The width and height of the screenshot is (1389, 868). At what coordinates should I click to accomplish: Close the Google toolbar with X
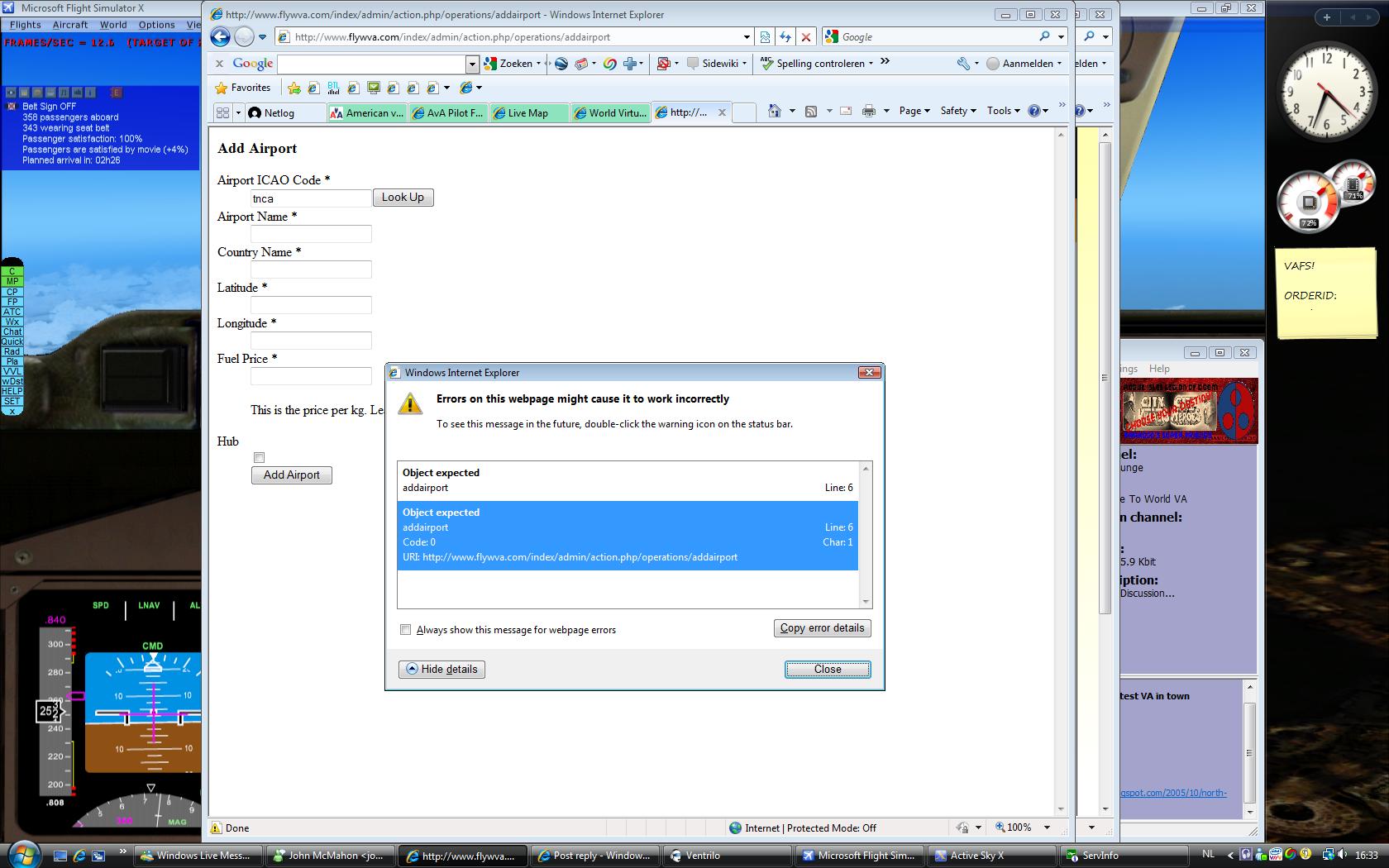pyautogui.click(x=219, y=63)
